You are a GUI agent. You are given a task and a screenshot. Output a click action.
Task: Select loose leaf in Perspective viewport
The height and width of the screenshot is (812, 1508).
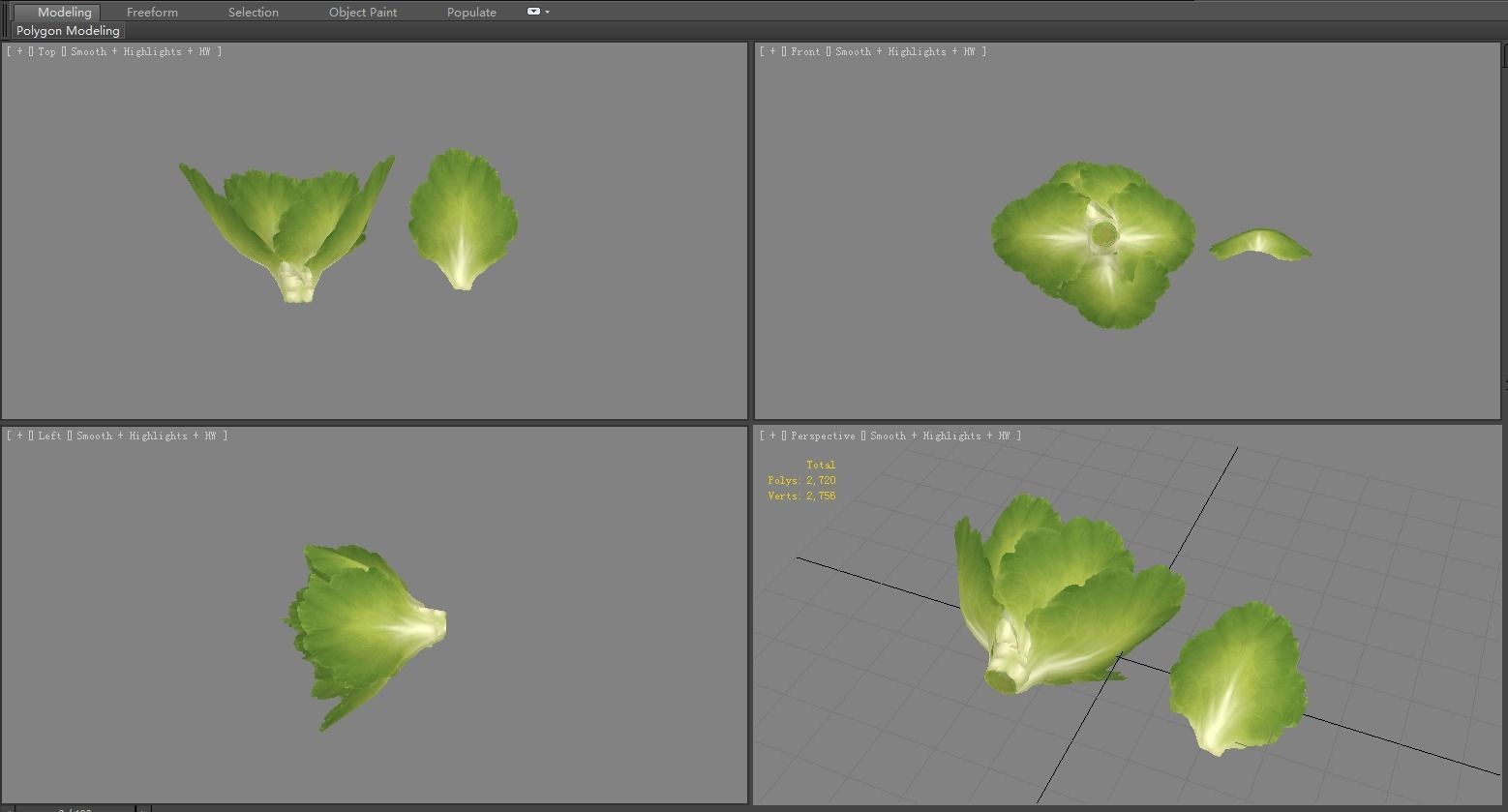(x=1238, y=677)
